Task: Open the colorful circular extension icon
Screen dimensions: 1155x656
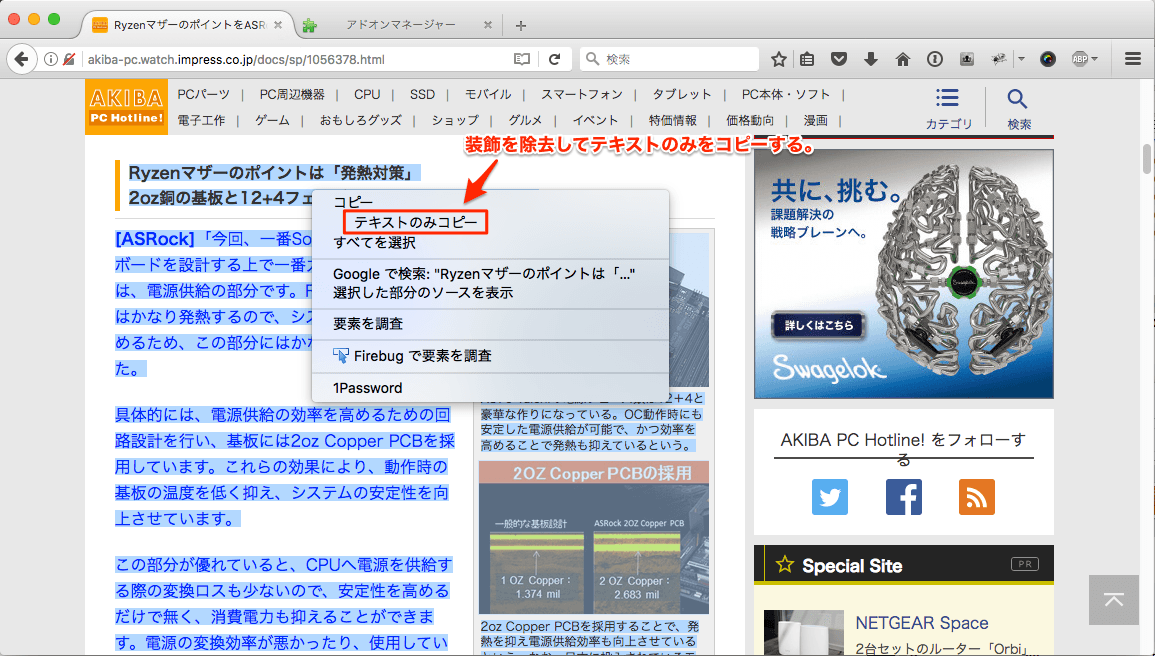Action: [1047, 59]
